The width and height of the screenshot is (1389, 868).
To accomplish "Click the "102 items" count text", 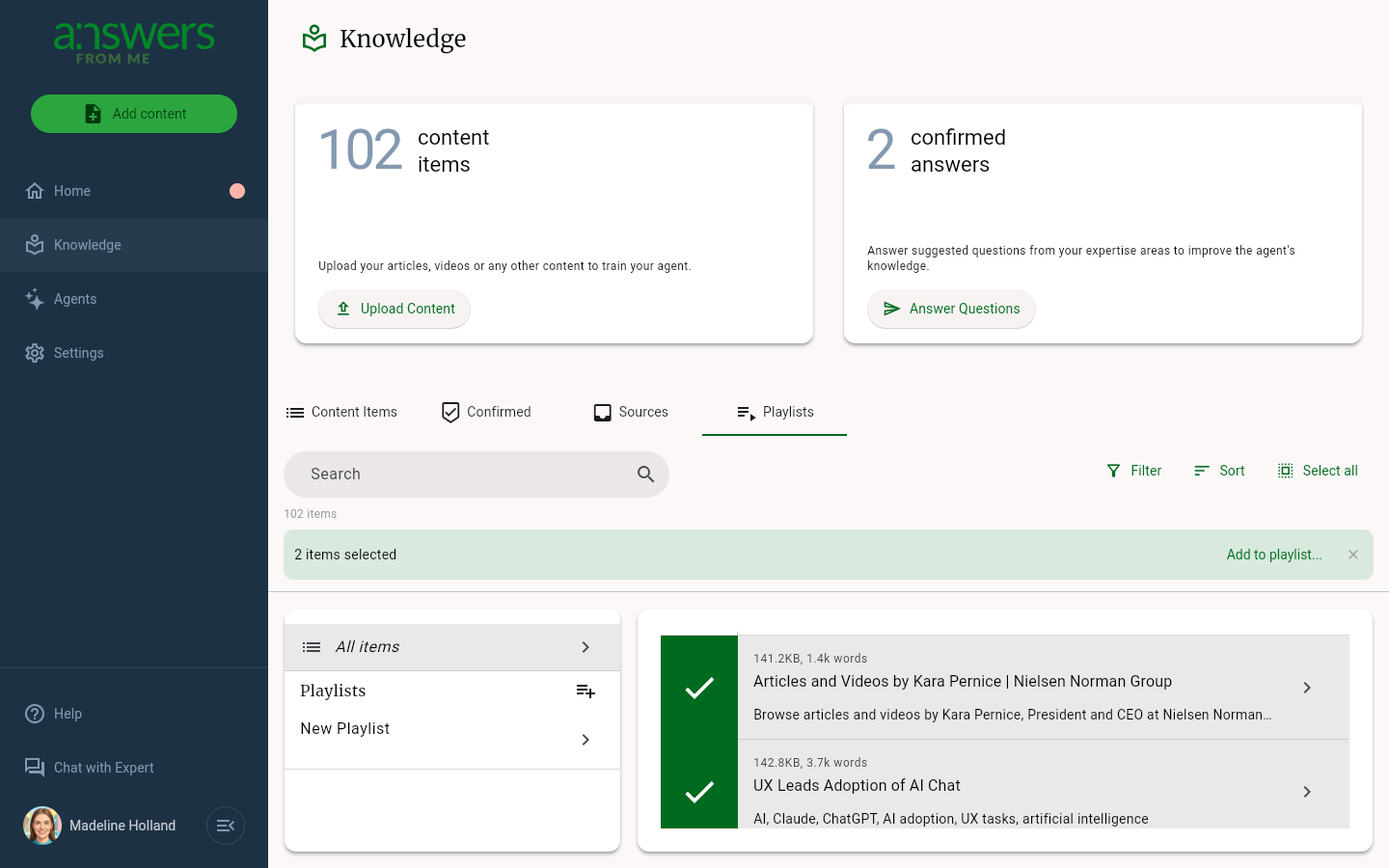I will pyautogui.click(x=311, y=514).
